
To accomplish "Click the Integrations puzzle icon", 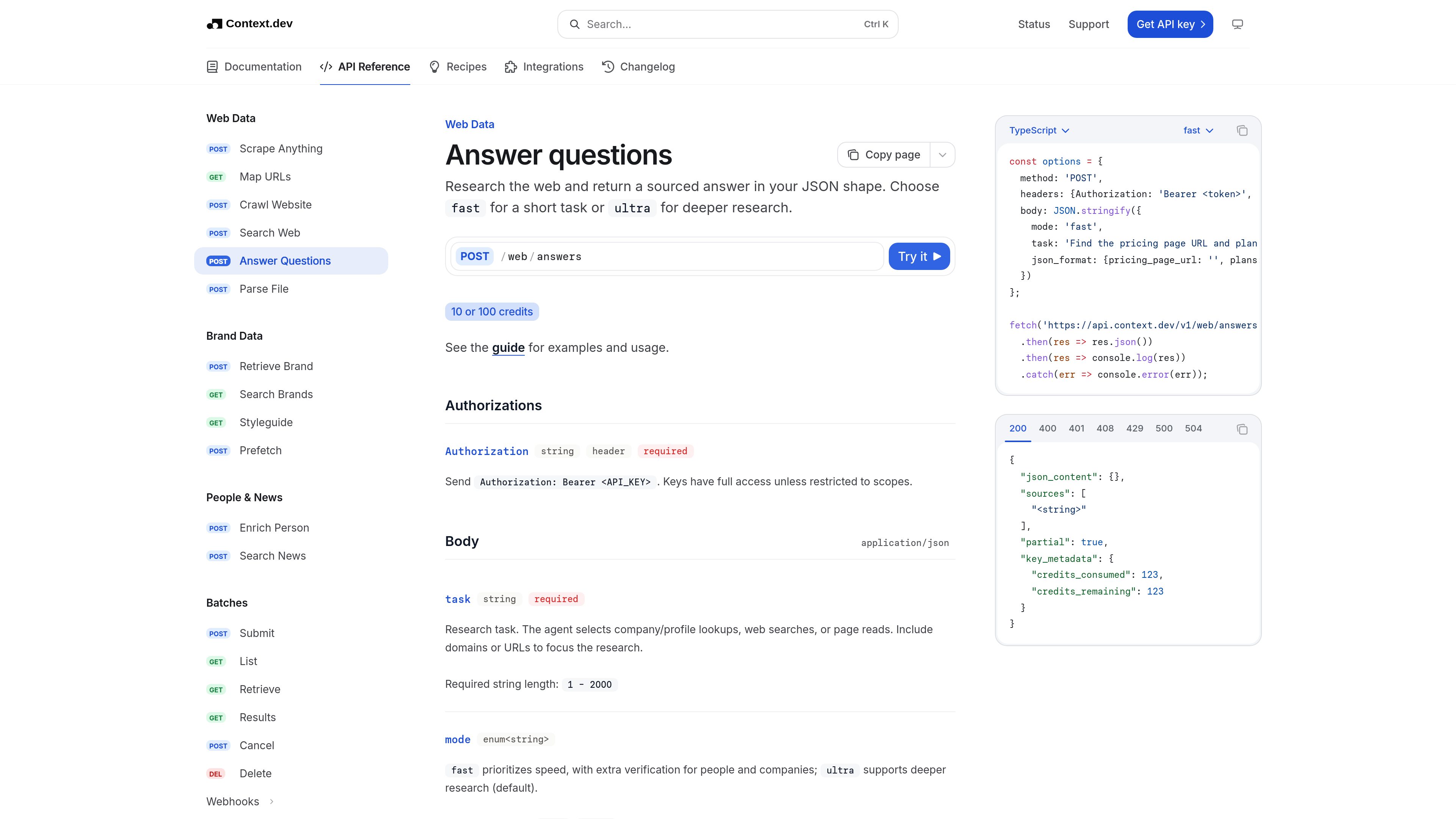I will tap(511, 67).
